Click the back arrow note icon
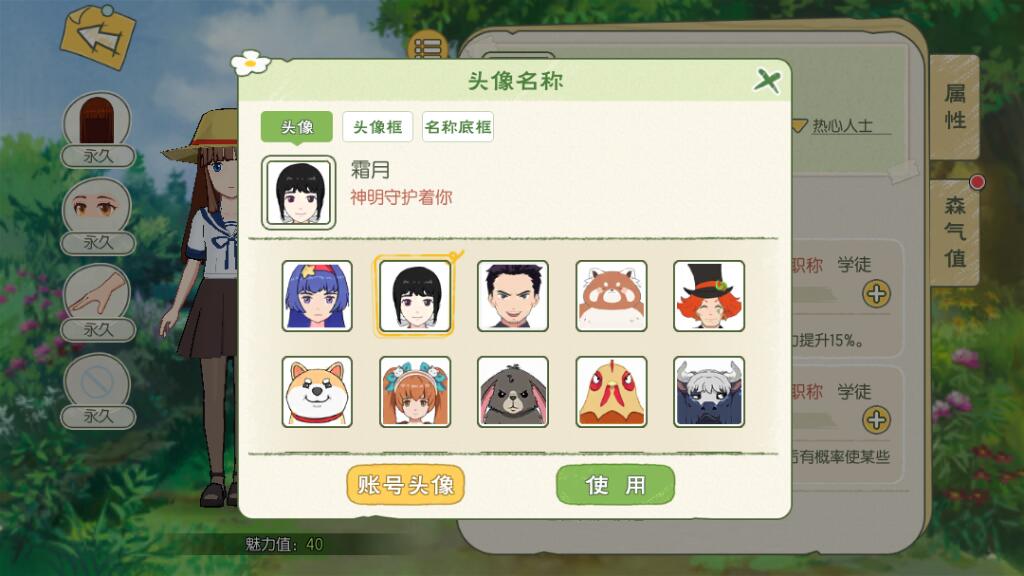 [x=98, y=37]
